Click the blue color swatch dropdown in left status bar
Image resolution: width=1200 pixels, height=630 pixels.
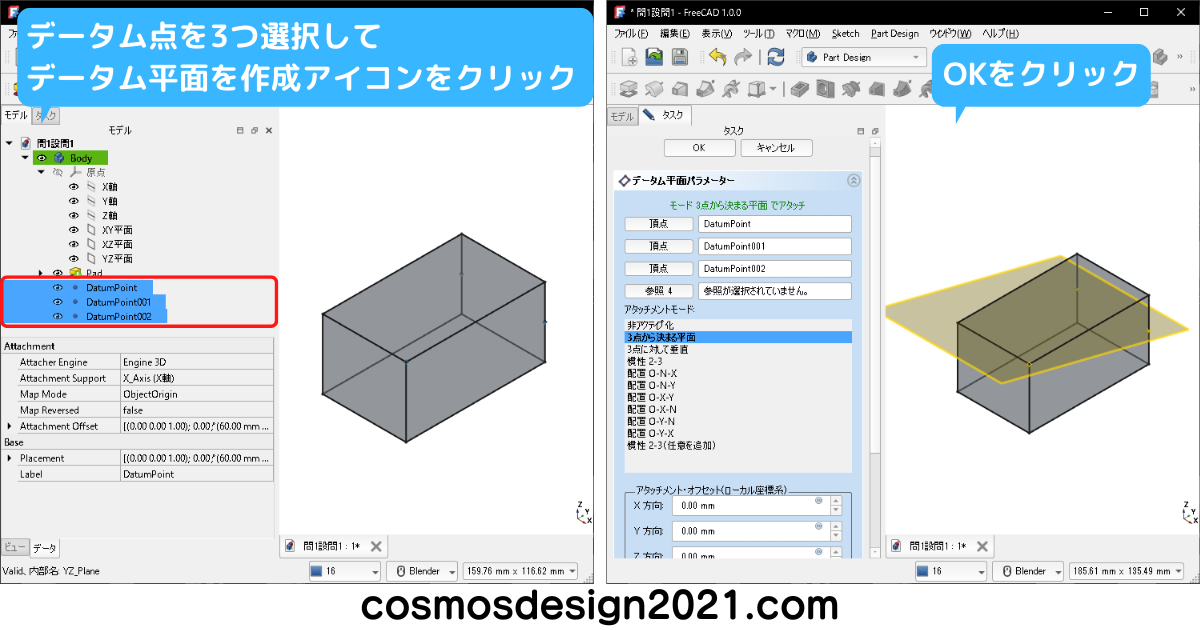344,571
